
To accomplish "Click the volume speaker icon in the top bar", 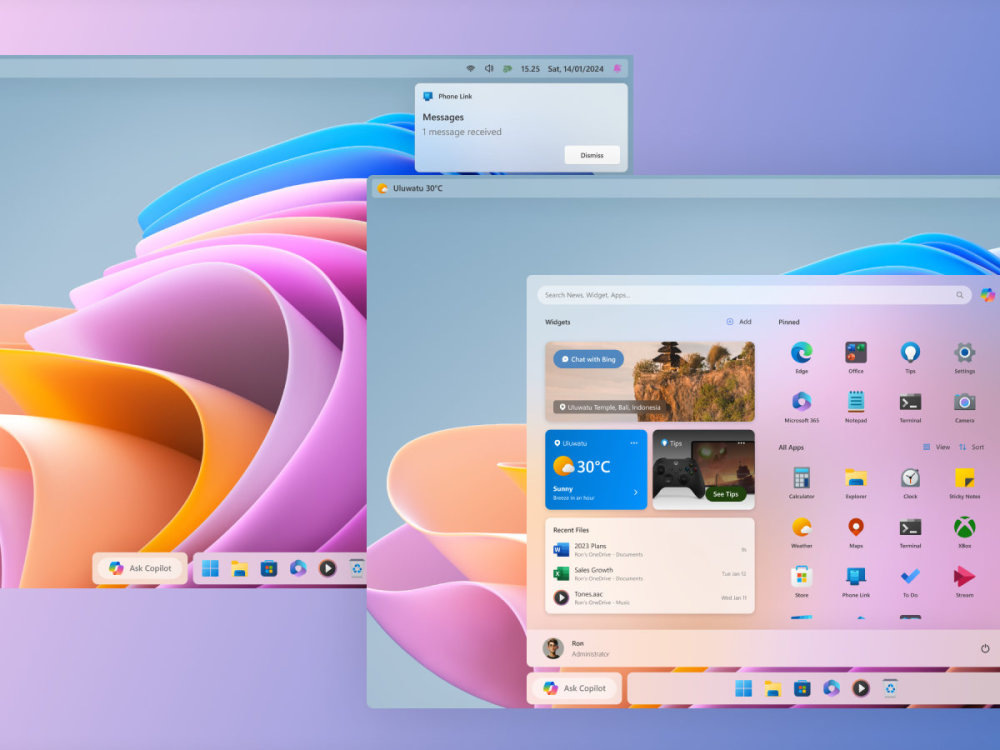I will click(x=489, y=68).
